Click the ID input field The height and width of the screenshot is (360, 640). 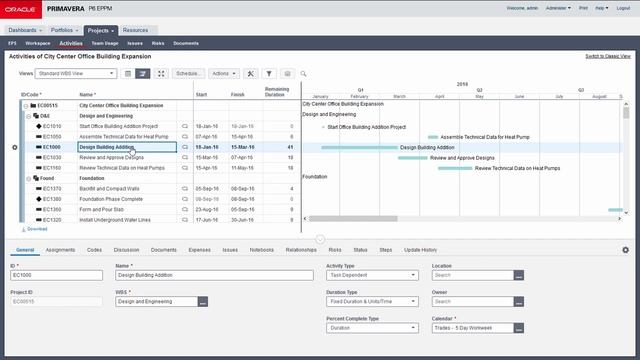click(56, 276)
